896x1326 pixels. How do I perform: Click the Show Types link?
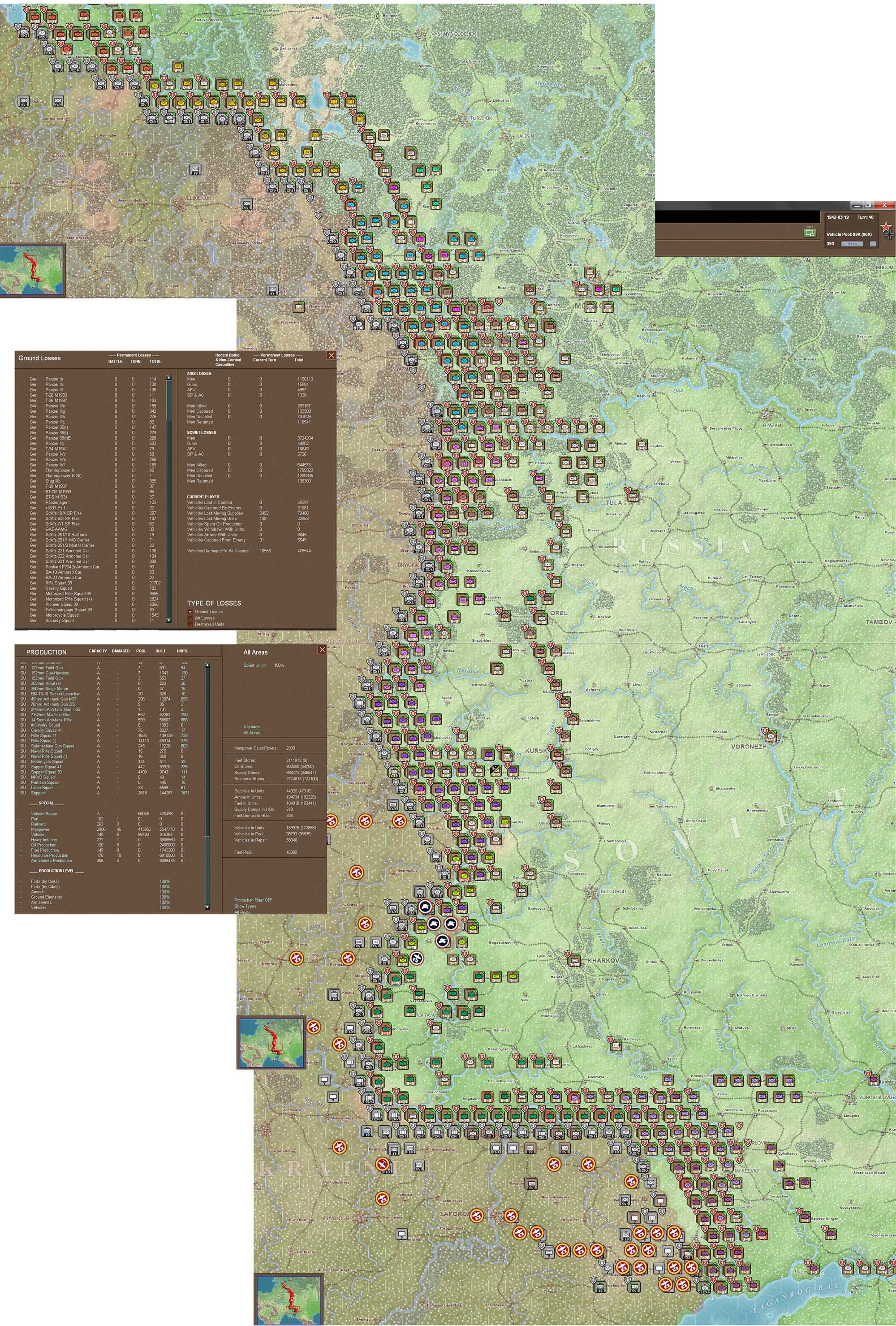(x=245, y=906)
